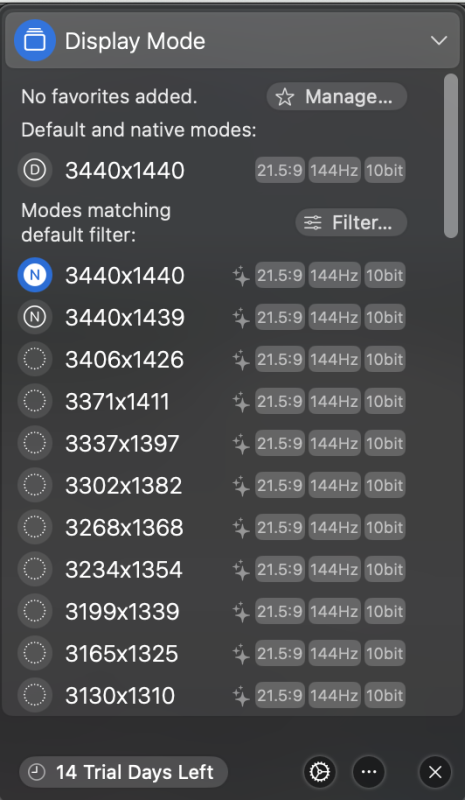The height and width of the screenshot is (800, 465).
Task: Click the clock icon in the trial badge
Action: tap(36, 772)
